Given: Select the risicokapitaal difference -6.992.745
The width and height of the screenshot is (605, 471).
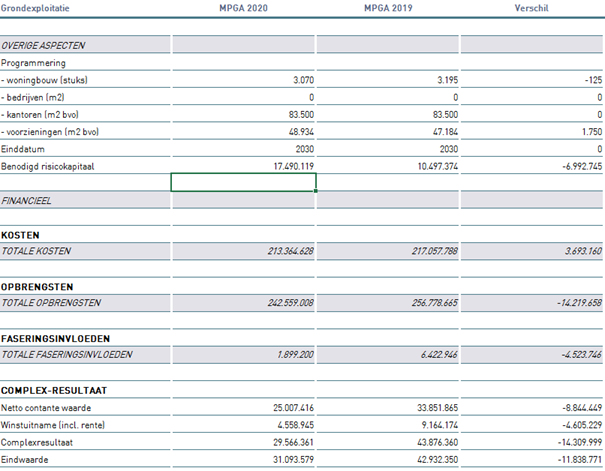Looking at the screenshot, I should pos(574,166).
